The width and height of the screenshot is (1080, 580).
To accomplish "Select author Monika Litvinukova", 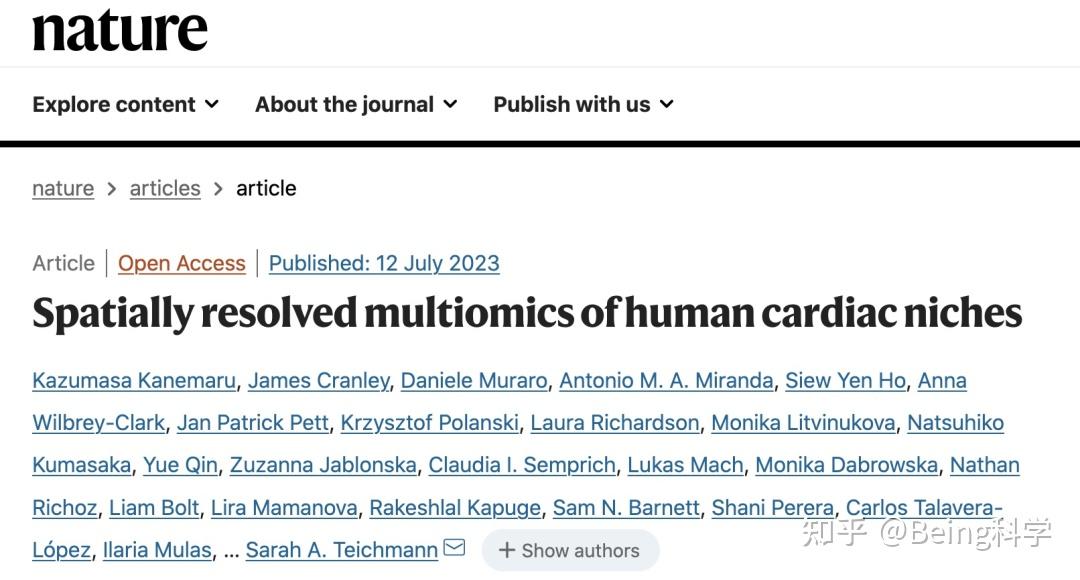I will tap(803, 422).
